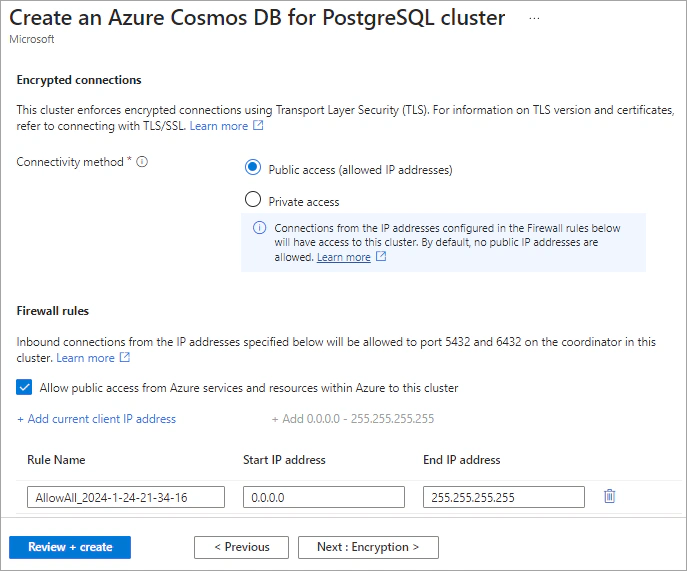Click the End IP address column header
The image size is (687, 571).
[x=462, y=460]
